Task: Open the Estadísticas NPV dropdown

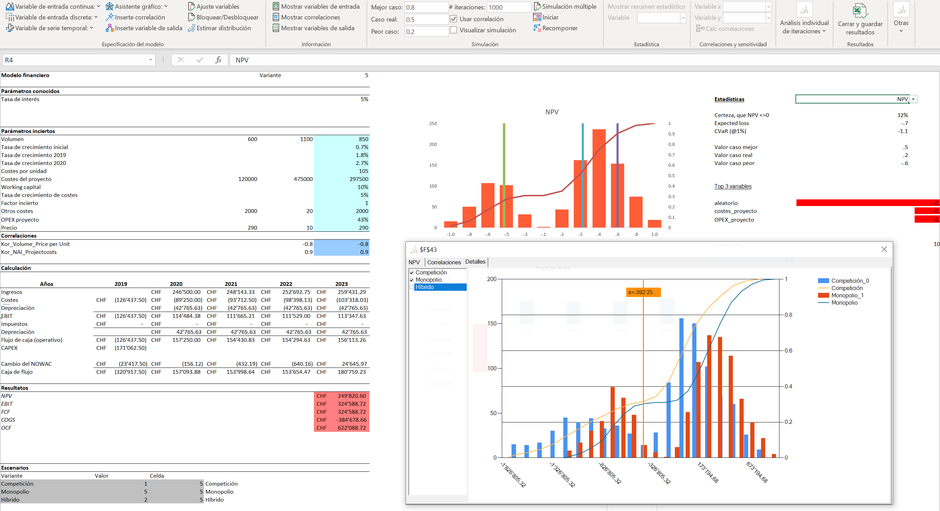Action: (914, 99)
